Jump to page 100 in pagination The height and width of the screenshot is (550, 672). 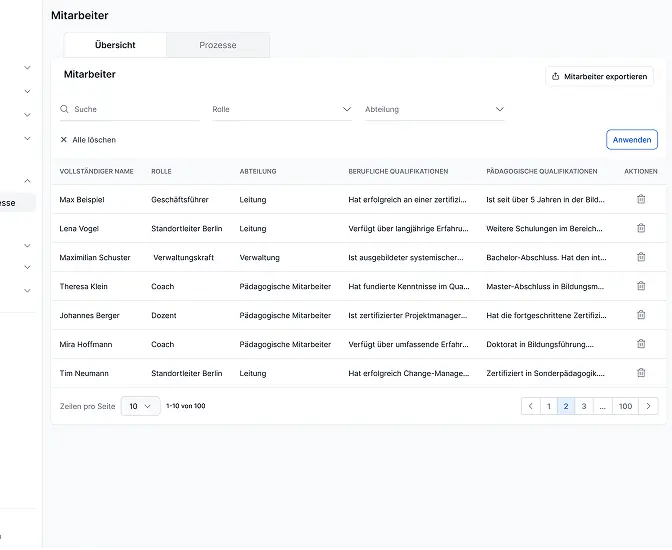pos(625,406)
